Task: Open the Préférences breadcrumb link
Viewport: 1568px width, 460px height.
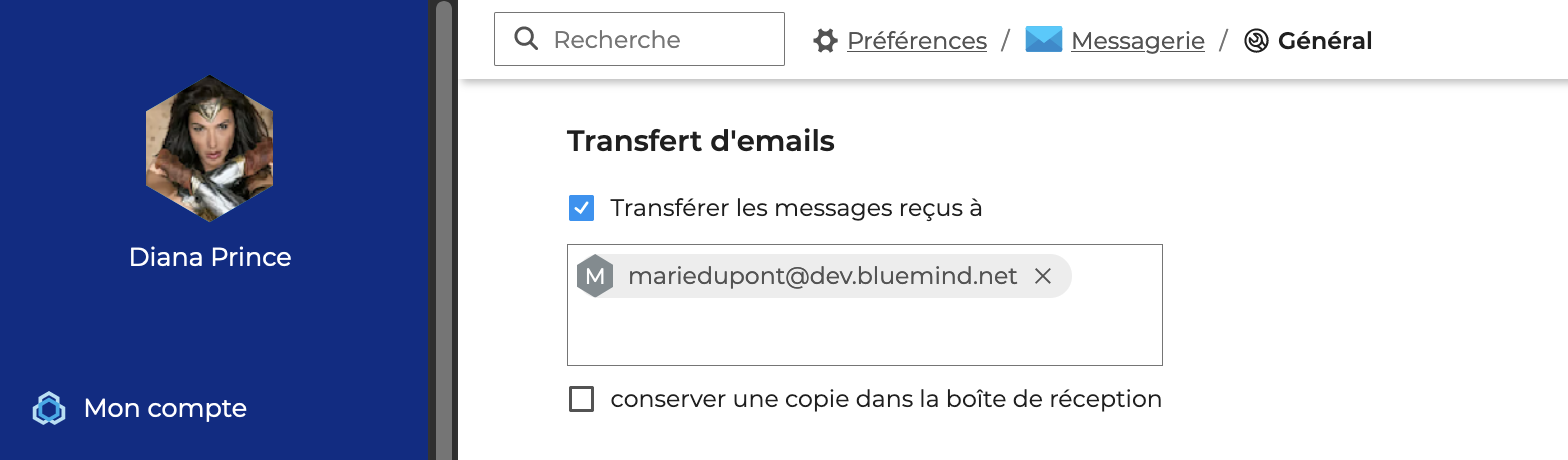Action: [x=916, y=41]
